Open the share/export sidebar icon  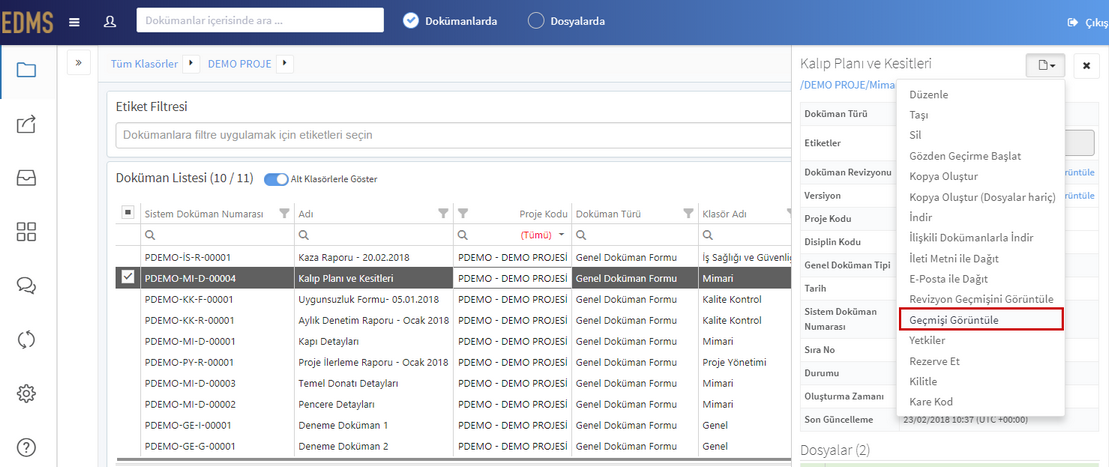pos(26,125)
